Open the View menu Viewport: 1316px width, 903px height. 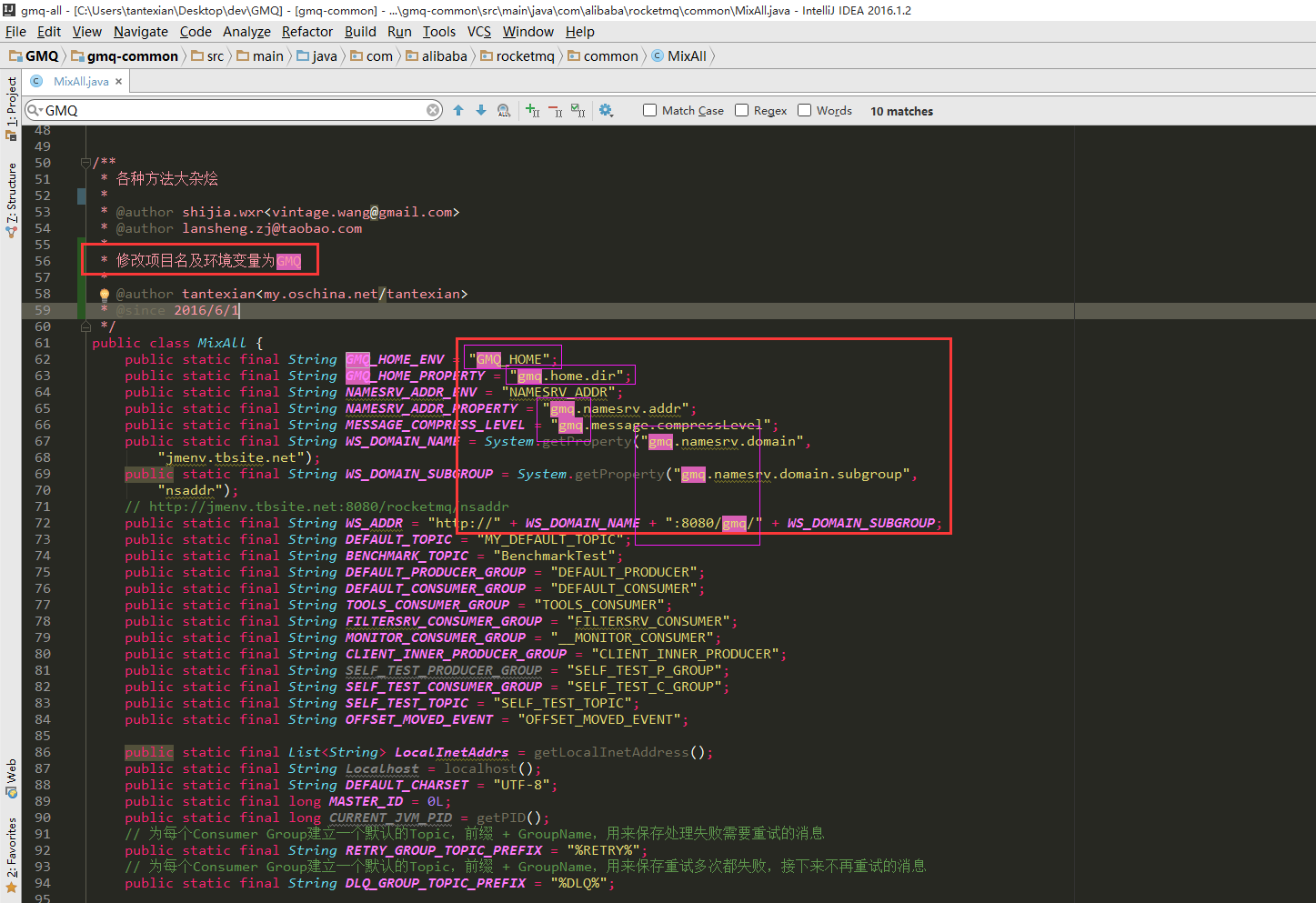[x=87, y=31]
